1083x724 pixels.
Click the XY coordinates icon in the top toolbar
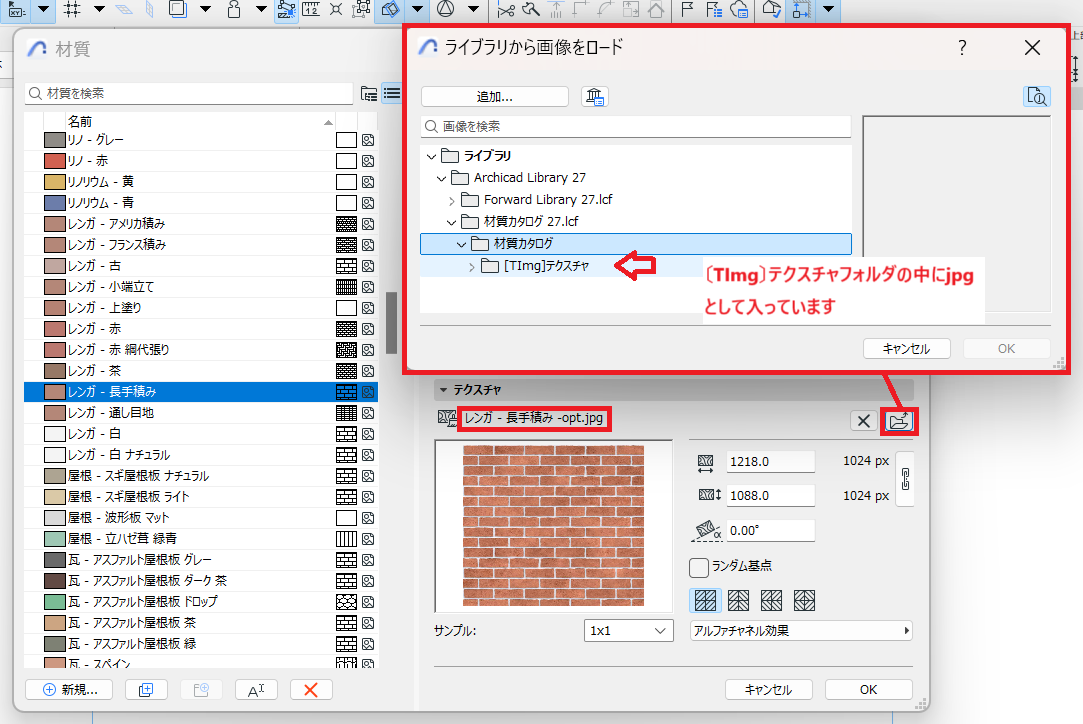tap(17, 10)
